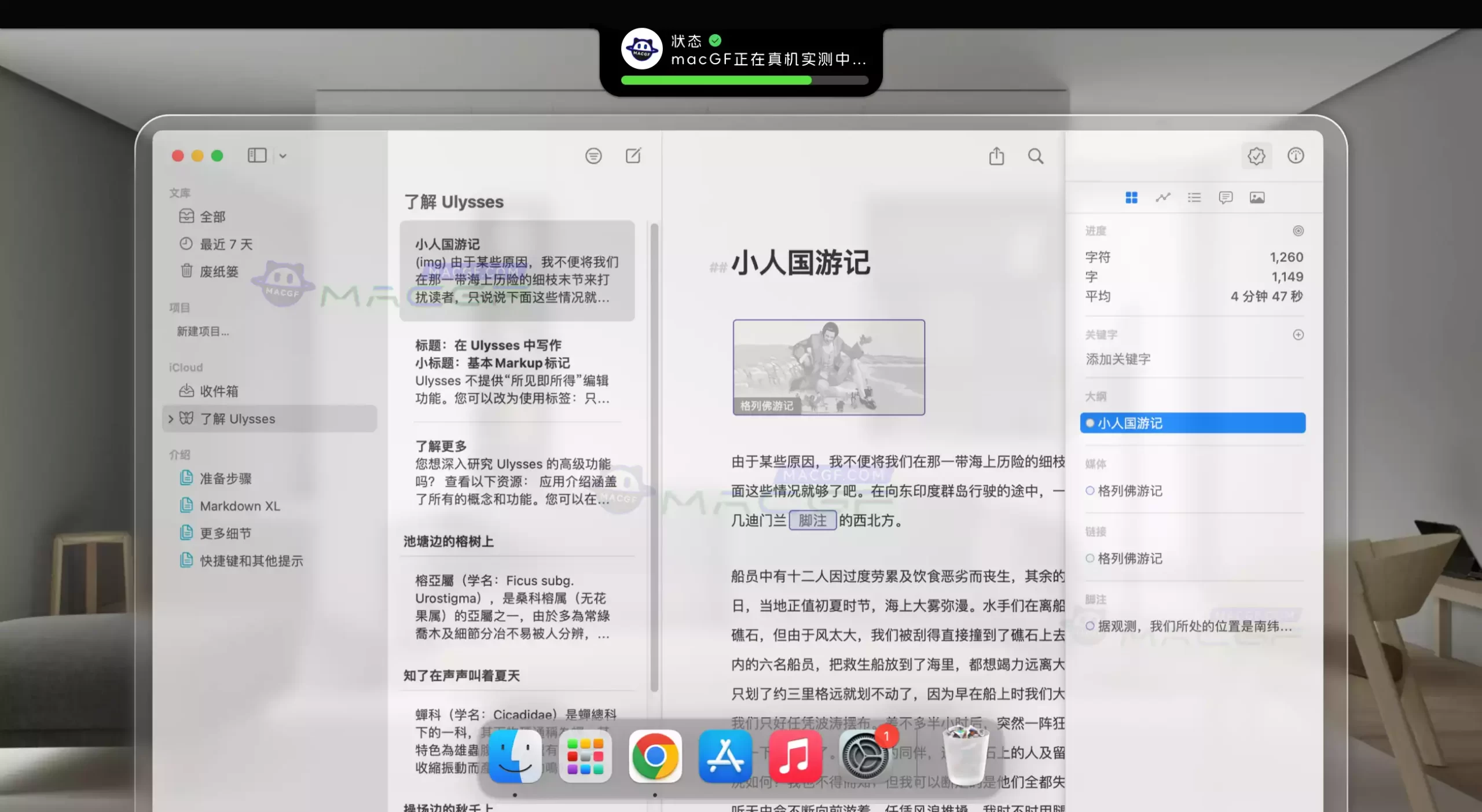Create a new sheet with compose icon
The image size is (1482, 812).
pos(633,156)
